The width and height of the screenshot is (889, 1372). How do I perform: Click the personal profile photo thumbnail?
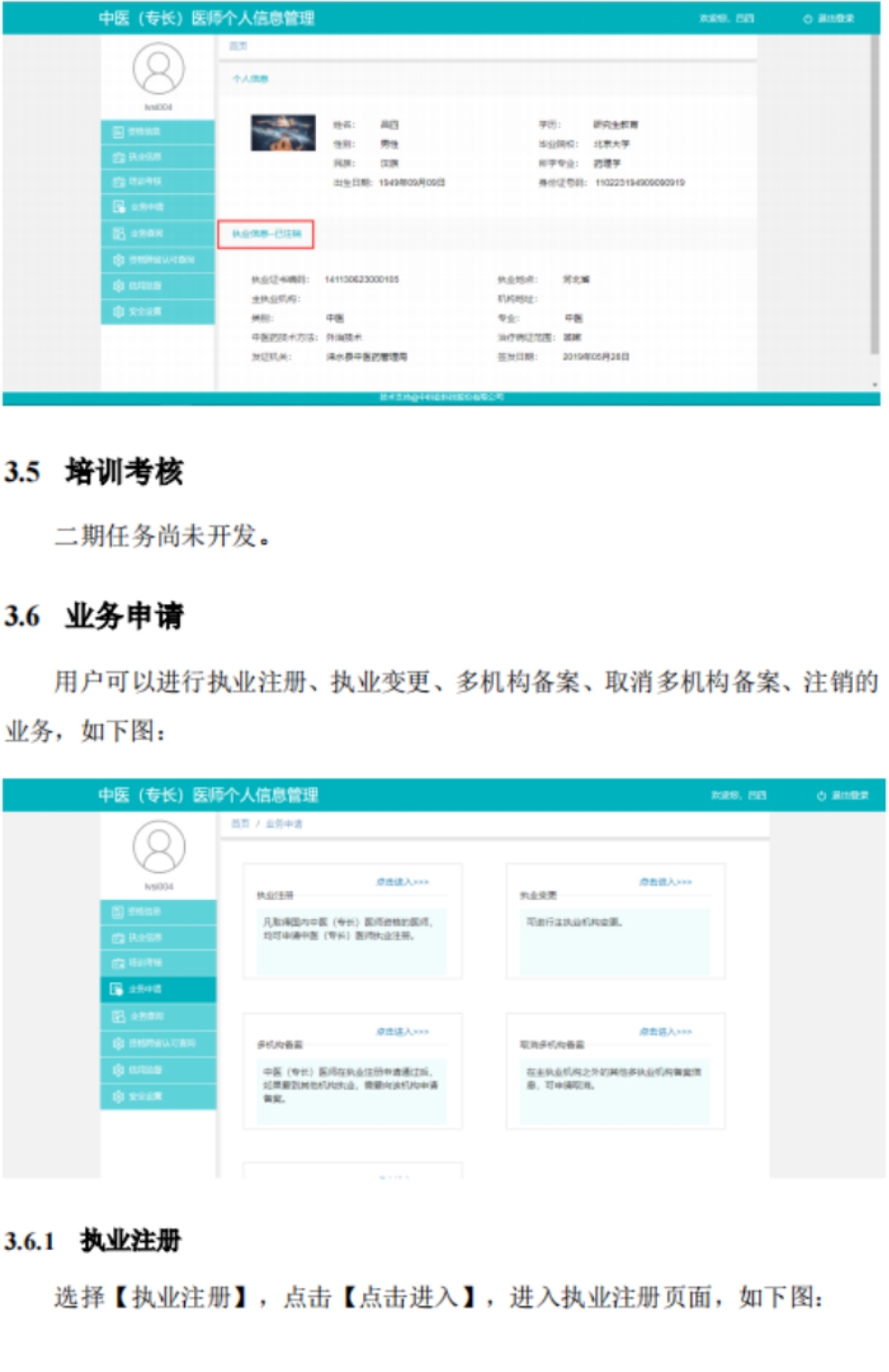(282, 133)
